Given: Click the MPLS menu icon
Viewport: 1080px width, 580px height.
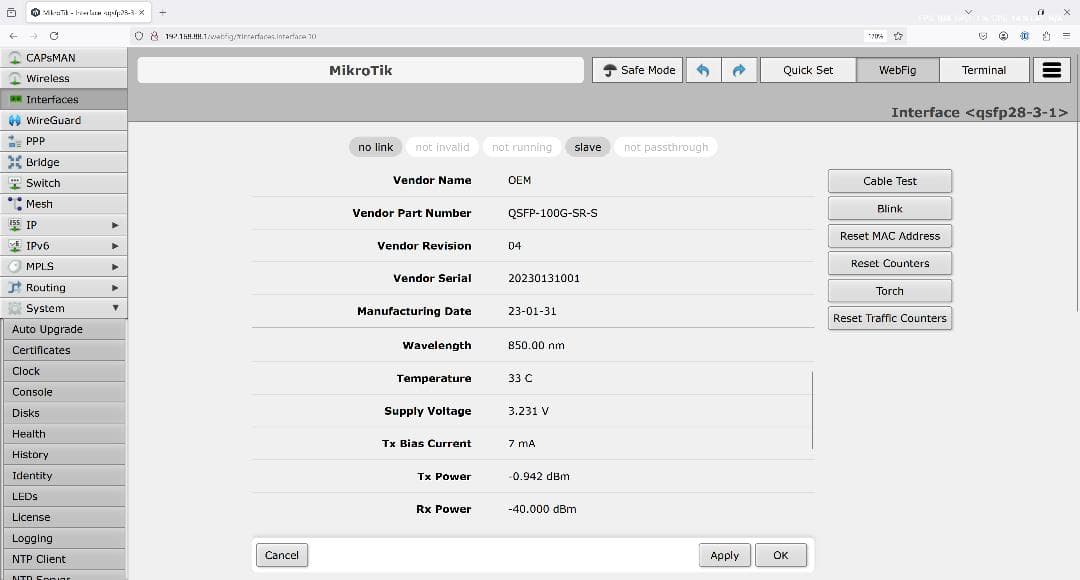Looking at the screenshot, I should (x=14, y=267).
